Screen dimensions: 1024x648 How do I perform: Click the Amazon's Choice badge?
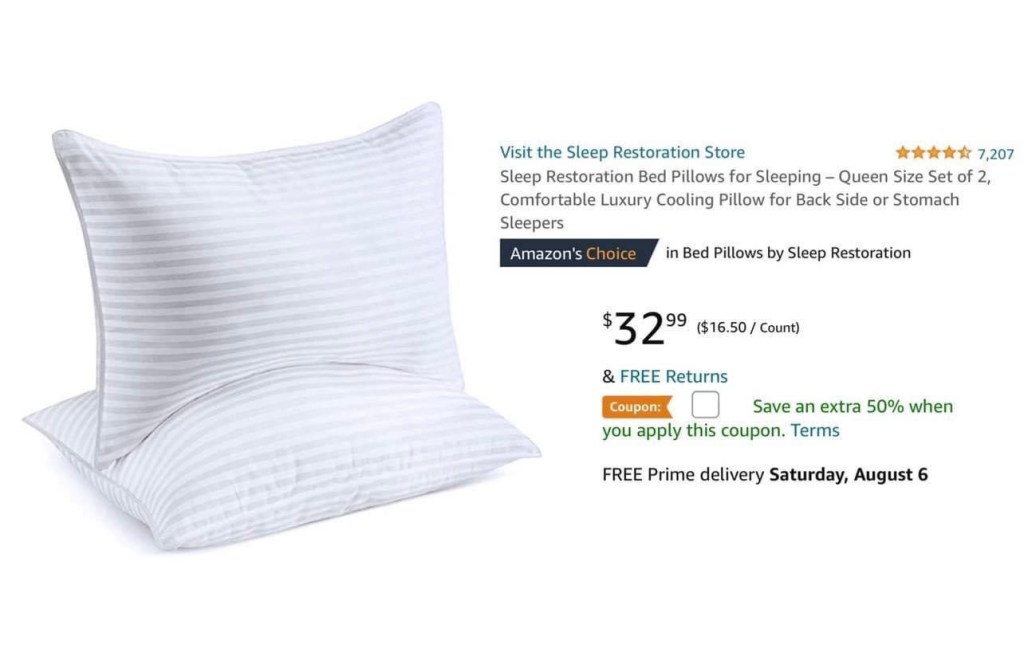[579, 253]
